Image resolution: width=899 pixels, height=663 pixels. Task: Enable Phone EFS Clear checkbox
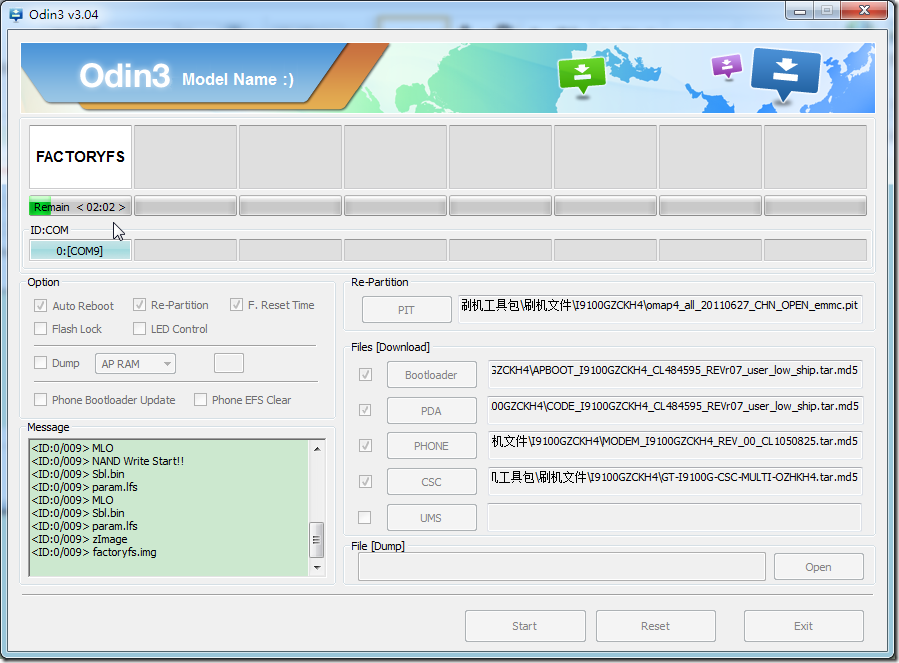pyautogui.click(x=200, y=400)
